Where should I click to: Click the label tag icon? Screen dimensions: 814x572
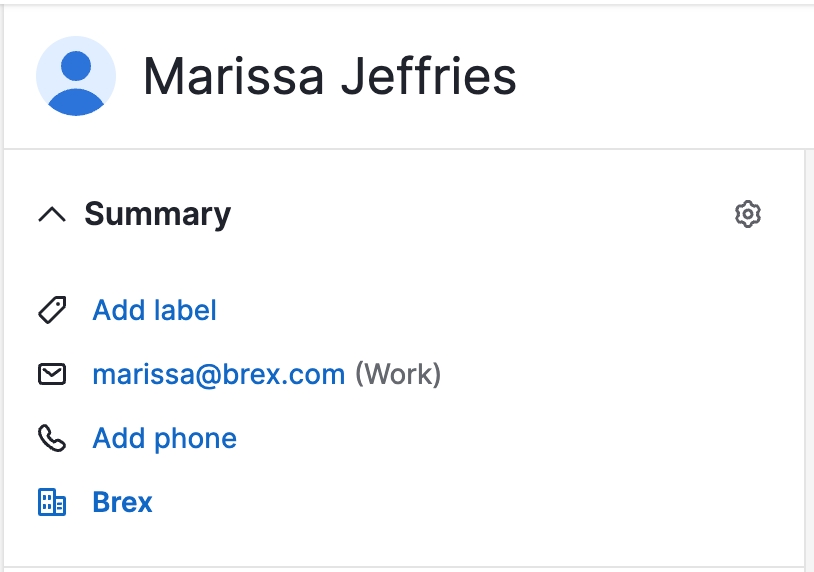tap(52, 310)
